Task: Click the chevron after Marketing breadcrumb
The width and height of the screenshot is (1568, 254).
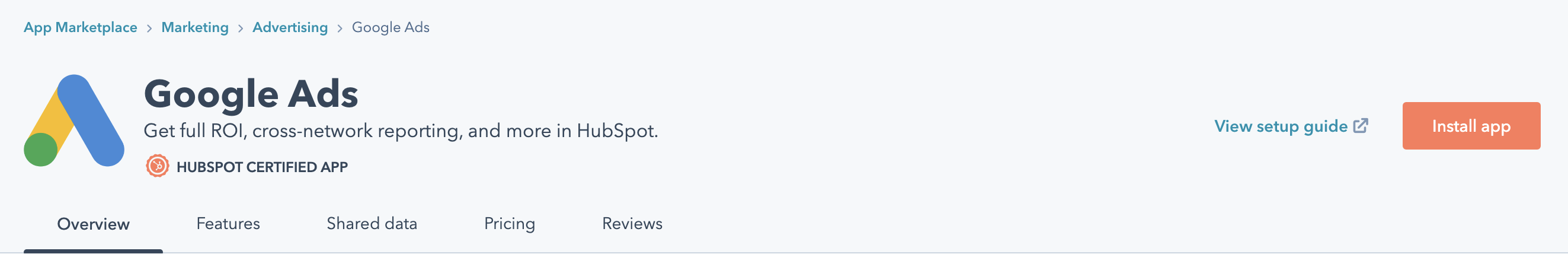Action: (241, 28)
